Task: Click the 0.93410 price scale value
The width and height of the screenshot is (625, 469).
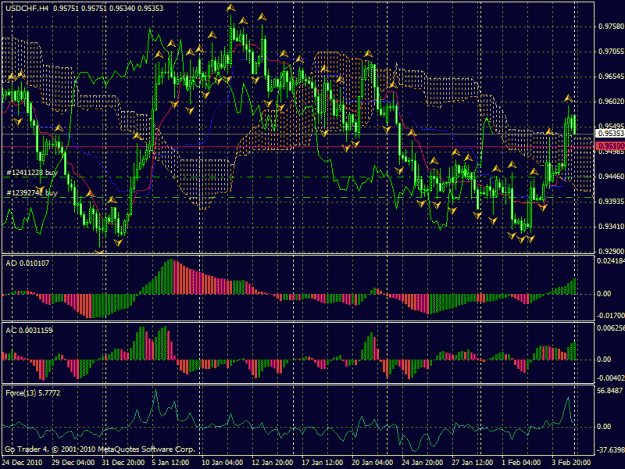Action: click(611, 226)
